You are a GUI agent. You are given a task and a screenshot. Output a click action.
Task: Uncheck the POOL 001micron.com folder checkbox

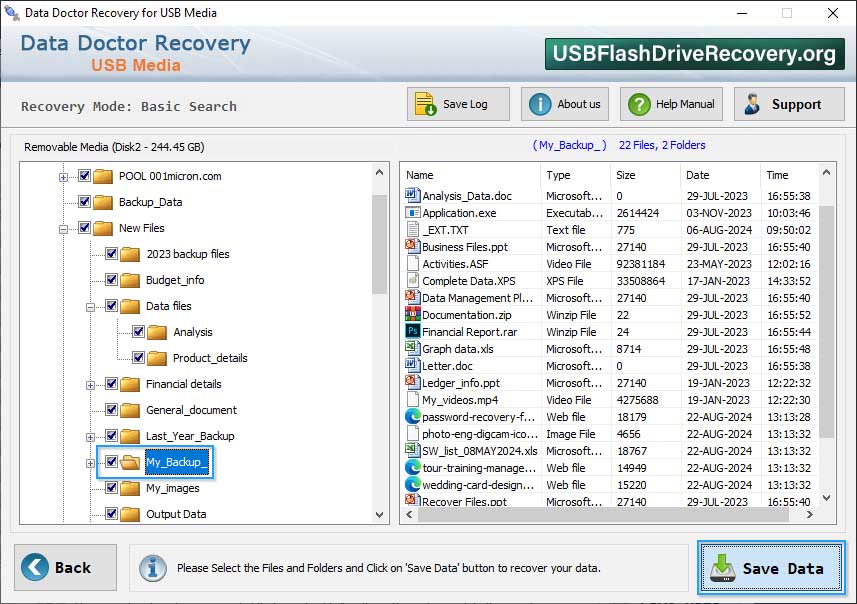[x=84, y=176]
